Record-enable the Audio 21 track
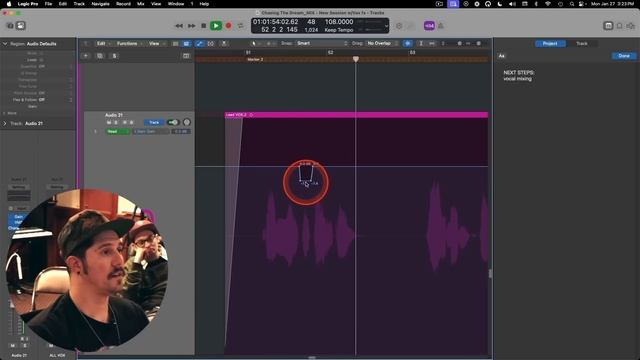The height and width of the screenshot is (360, 640). tap(125, 122)
